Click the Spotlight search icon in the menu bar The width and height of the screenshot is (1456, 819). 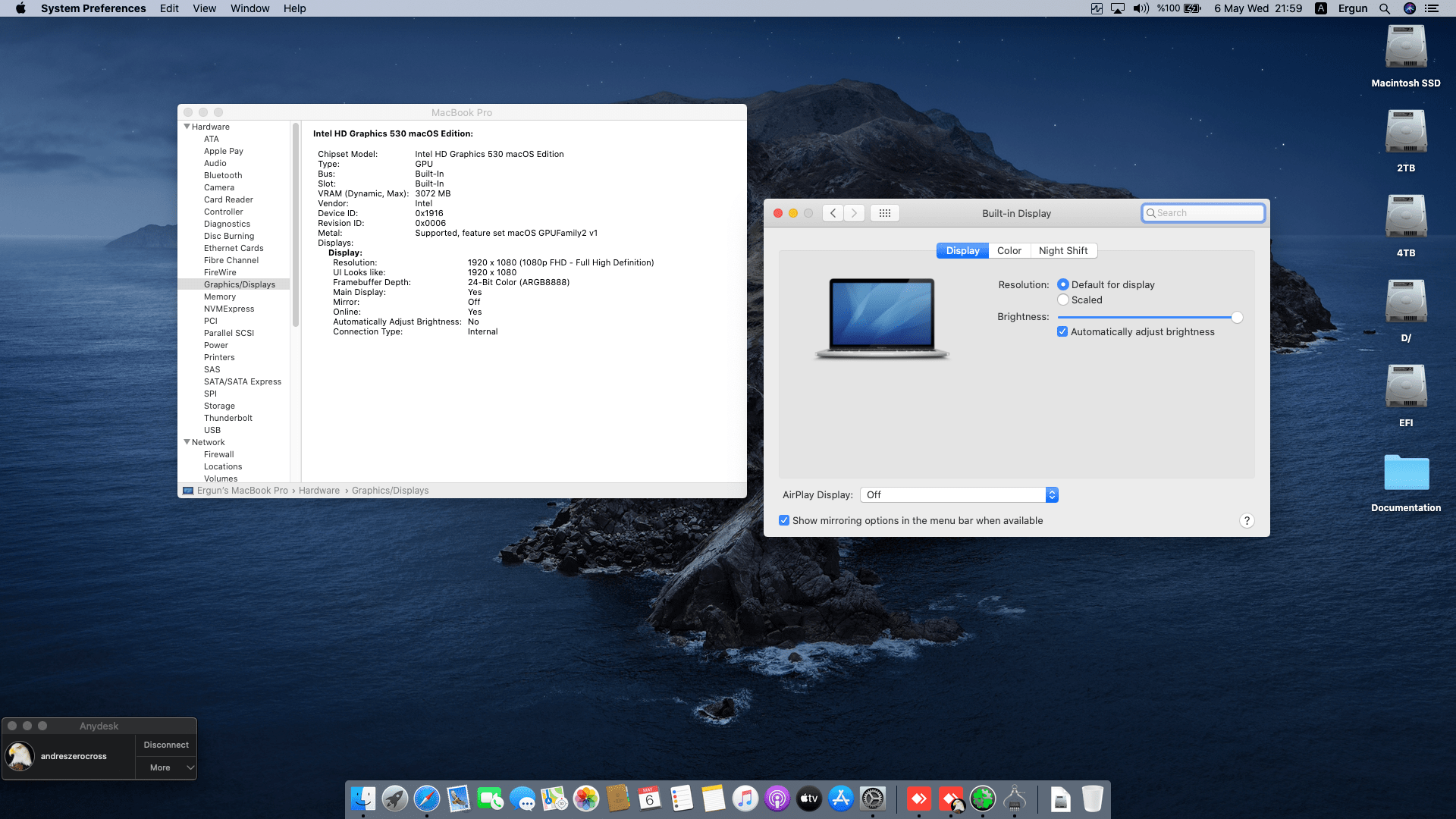tap(1384, 8)
